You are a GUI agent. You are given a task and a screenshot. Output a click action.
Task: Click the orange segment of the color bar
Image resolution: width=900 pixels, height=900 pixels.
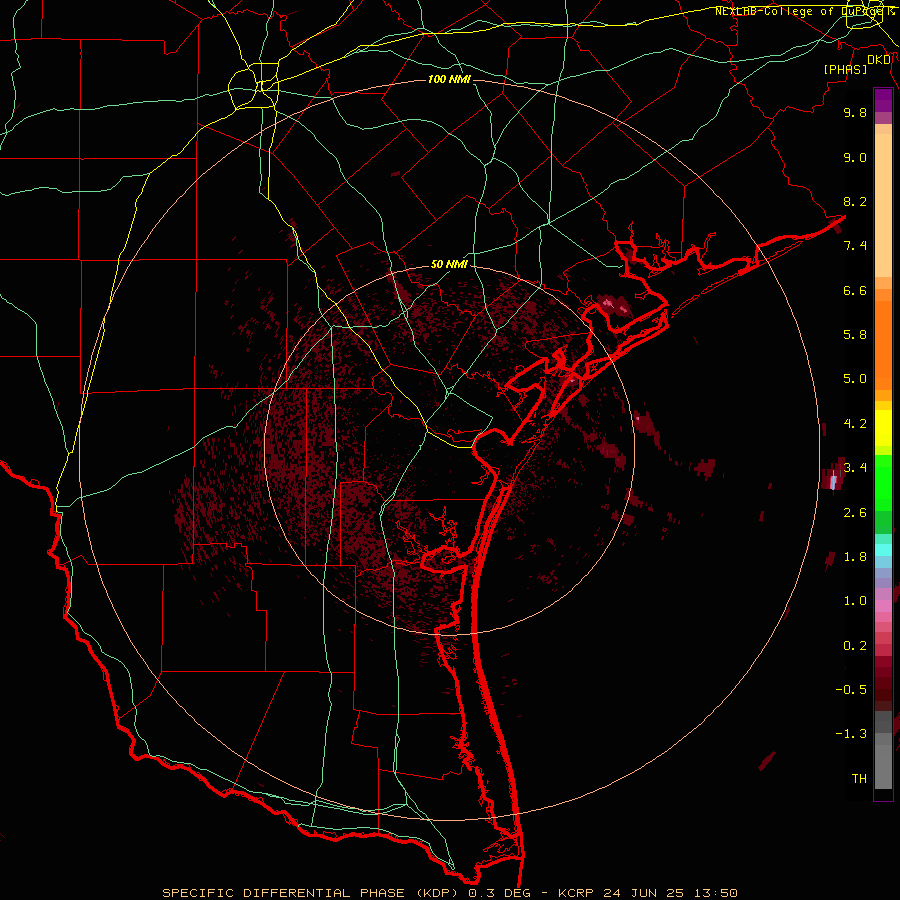883,345
